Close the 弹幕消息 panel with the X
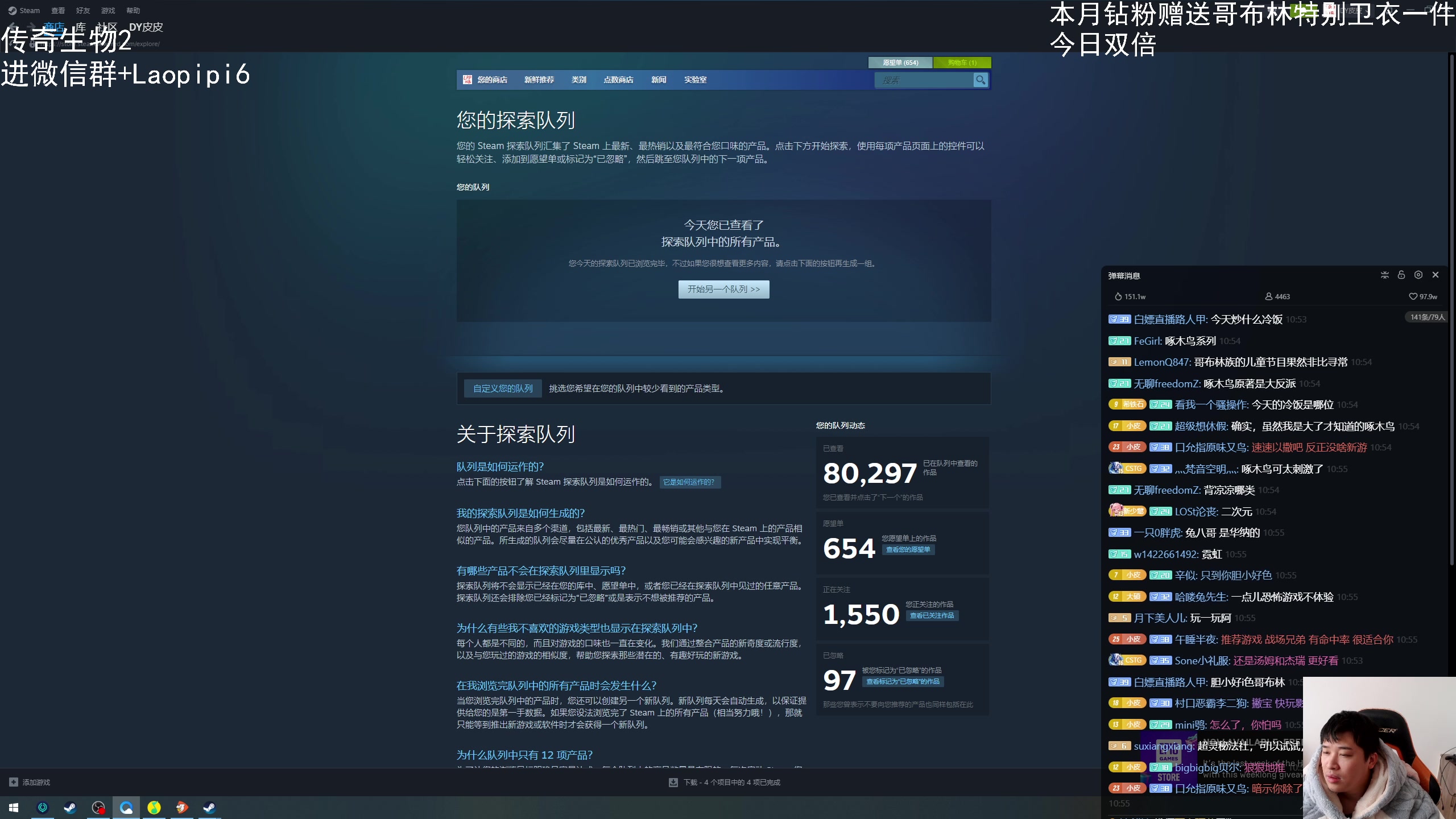Image resolution: width=1456 pixels, height=819 pixels. click(x=1436, y=275)
